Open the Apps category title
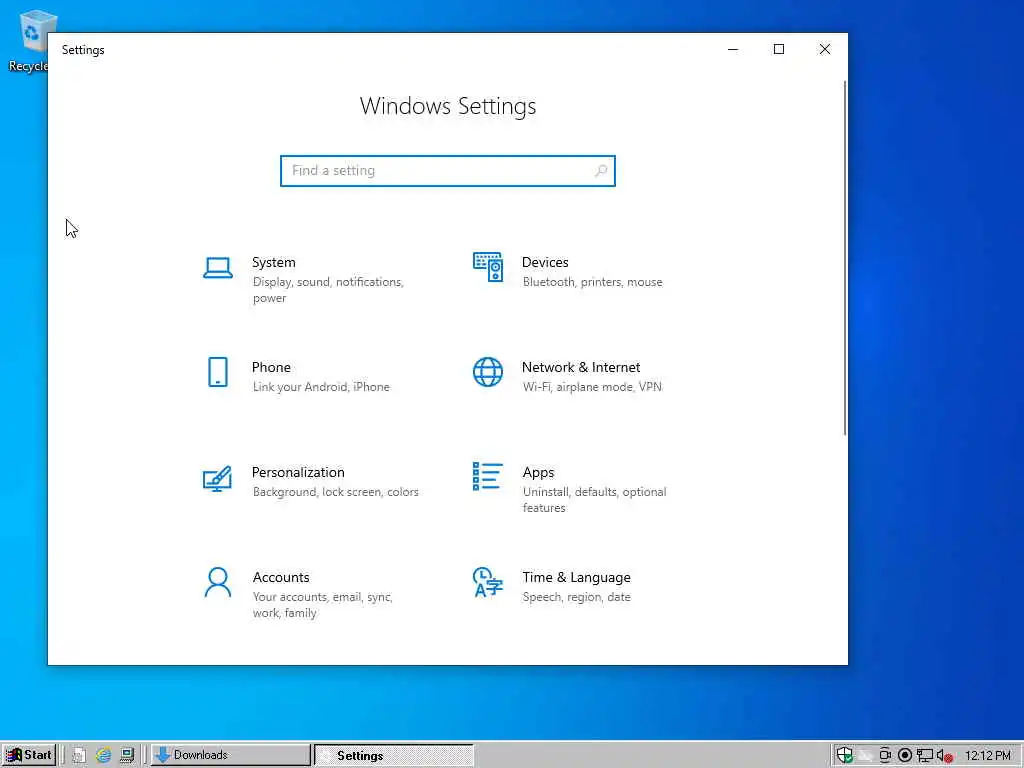 click(538, 473)
